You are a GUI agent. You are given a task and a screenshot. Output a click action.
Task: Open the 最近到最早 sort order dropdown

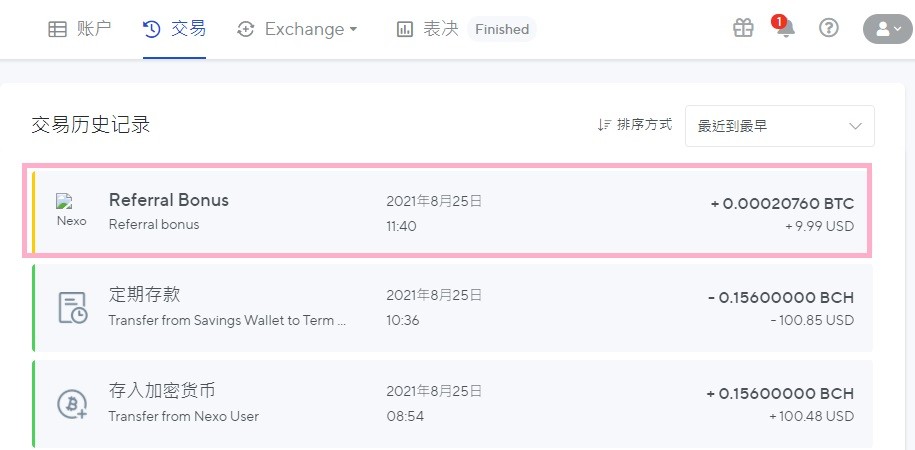click(x=780, y=126)
